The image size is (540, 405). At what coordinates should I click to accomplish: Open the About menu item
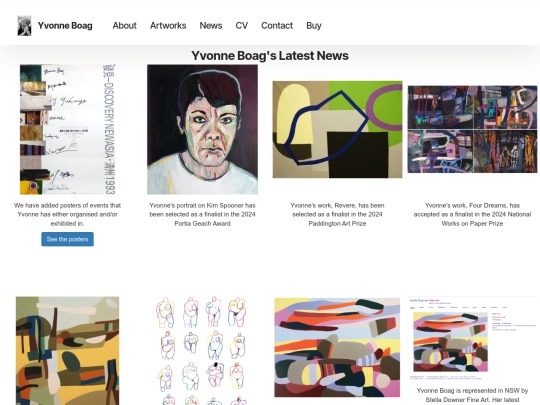124,26
